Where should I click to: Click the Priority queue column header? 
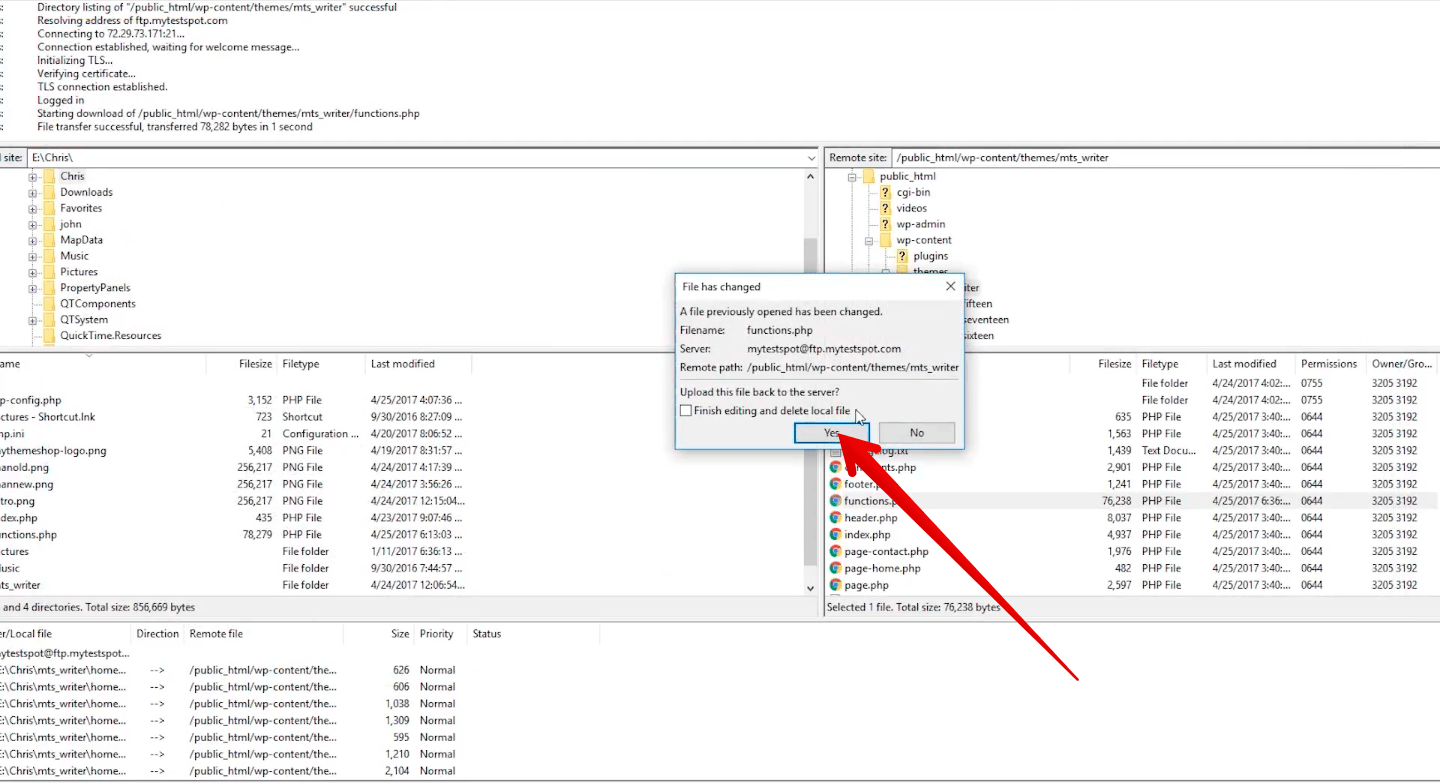(436, 634)
